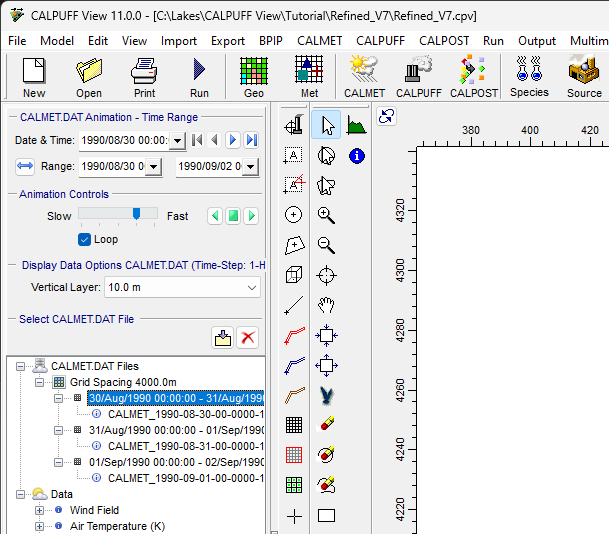Open the CALPOST menu
The width and height of the screenshot is (609, 534).
[444, 41]
